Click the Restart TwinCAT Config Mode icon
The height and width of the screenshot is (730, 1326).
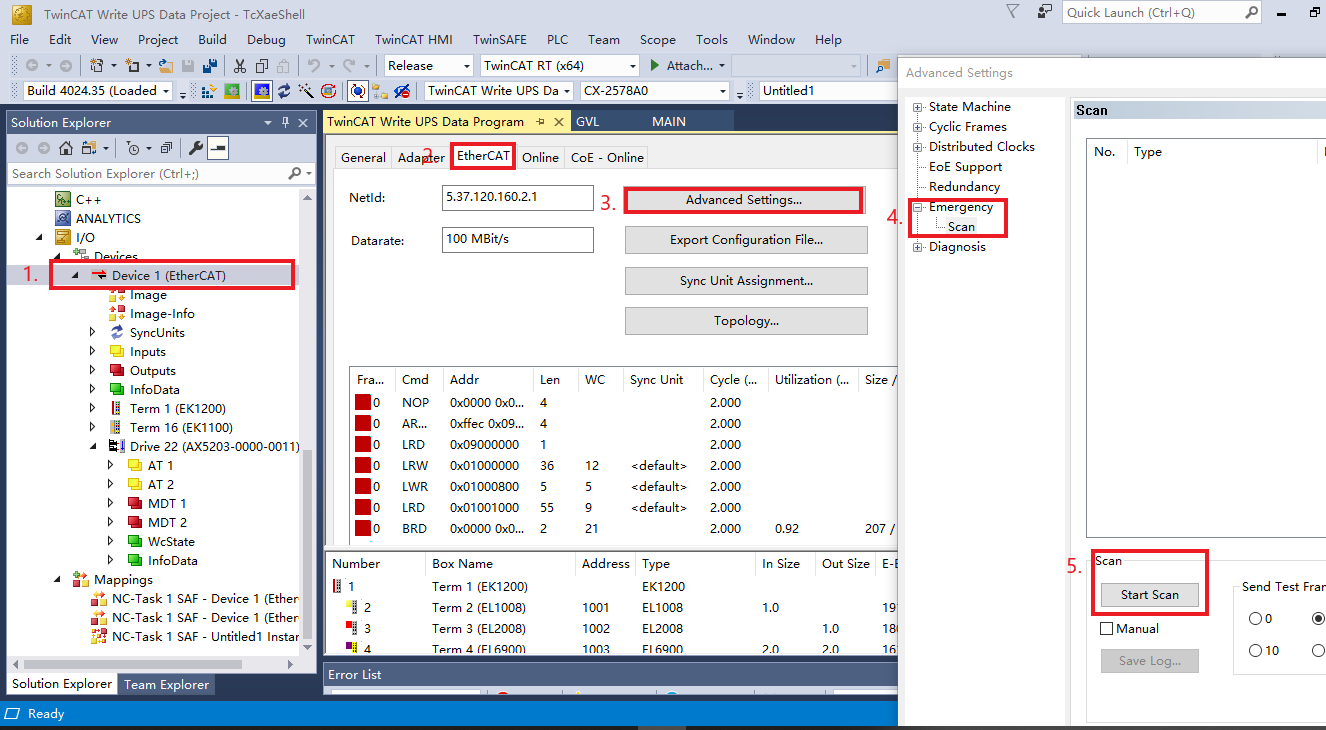pyautogui.click(x=262, y=91)
